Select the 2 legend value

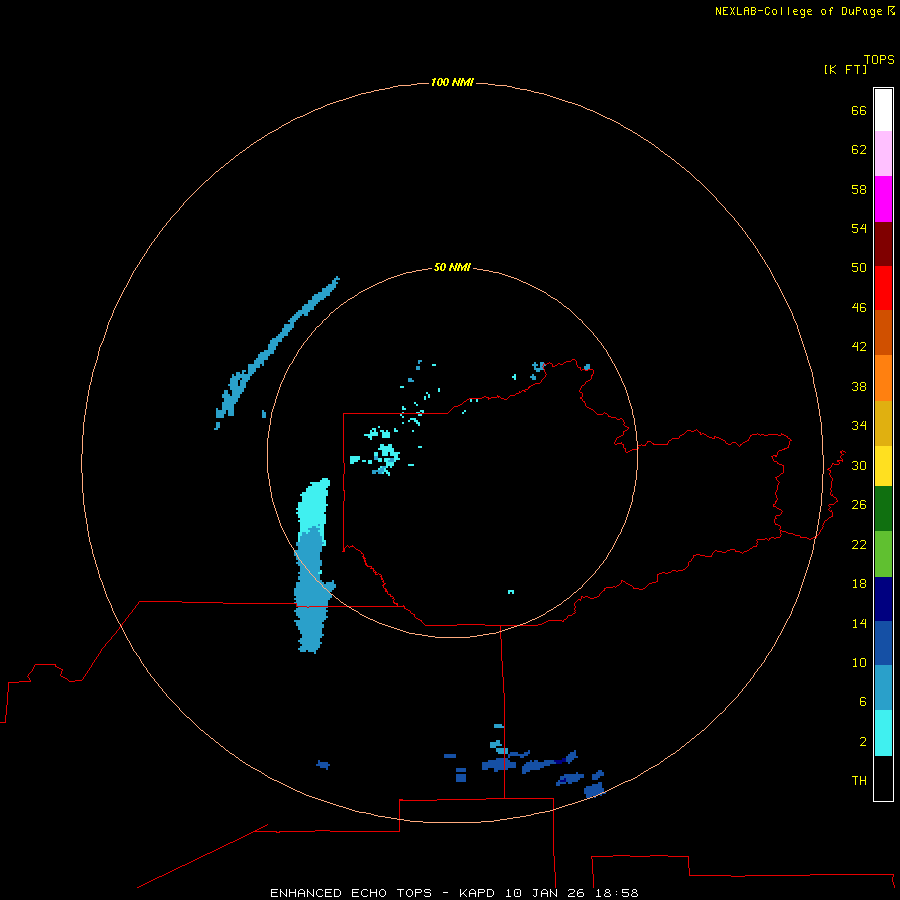[x=863, y=742]
